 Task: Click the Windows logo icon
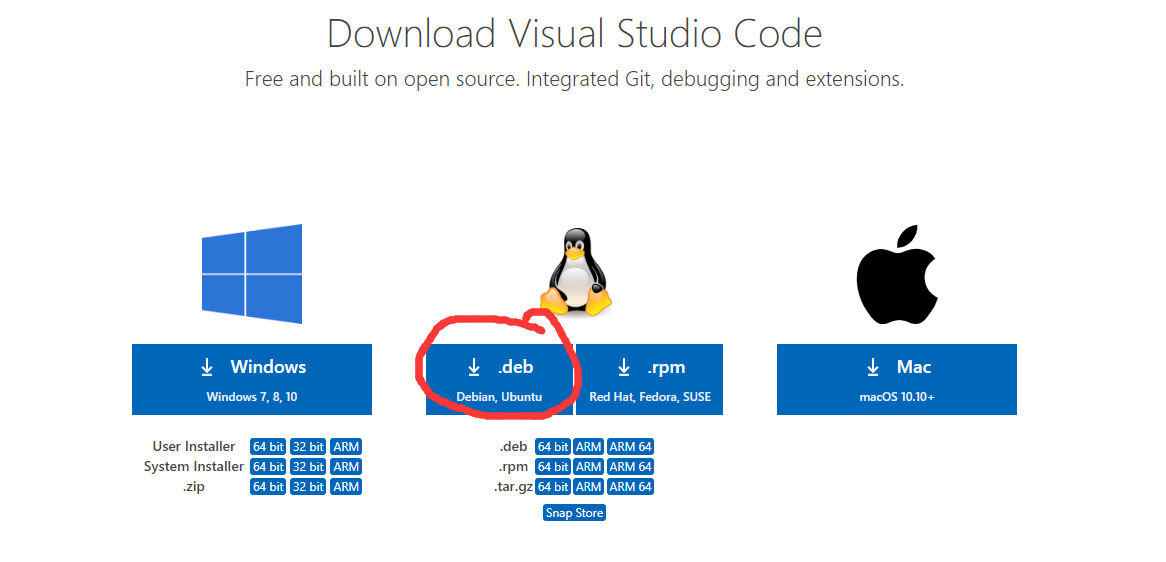252,274
